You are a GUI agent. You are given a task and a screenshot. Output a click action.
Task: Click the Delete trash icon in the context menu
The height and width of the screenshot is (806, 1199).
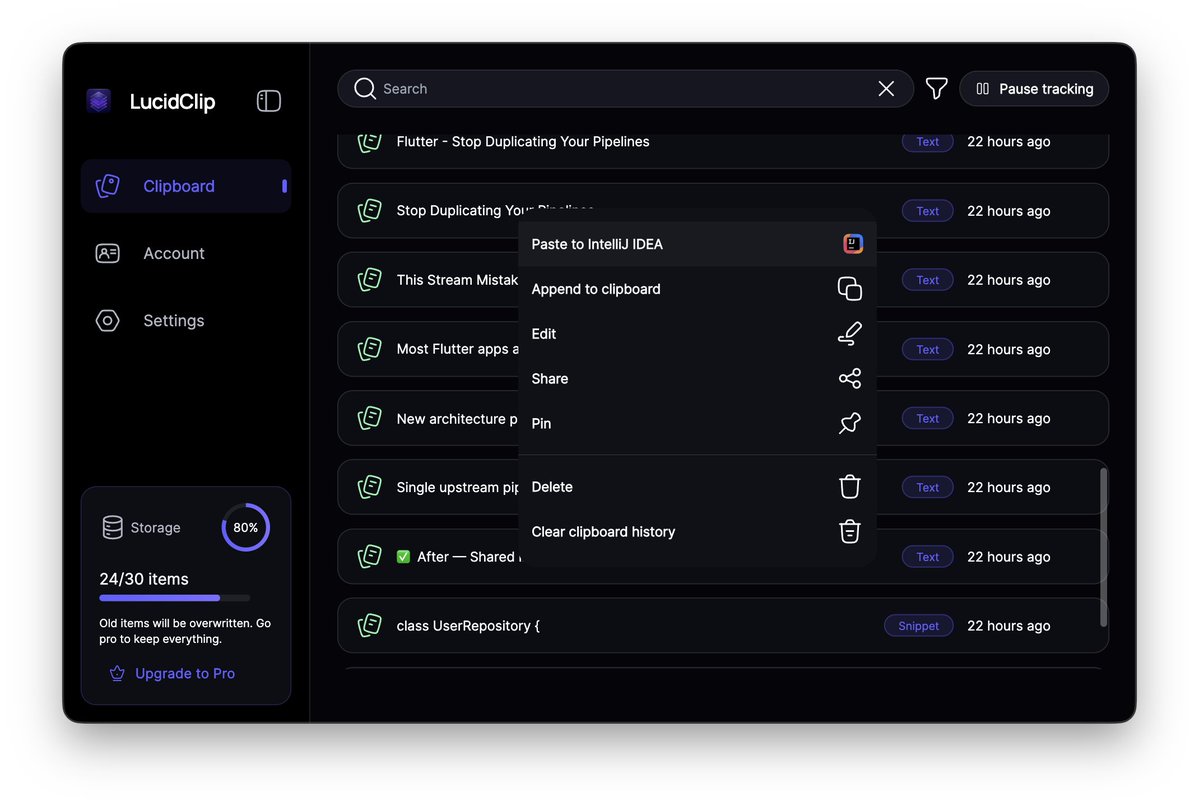849,486
